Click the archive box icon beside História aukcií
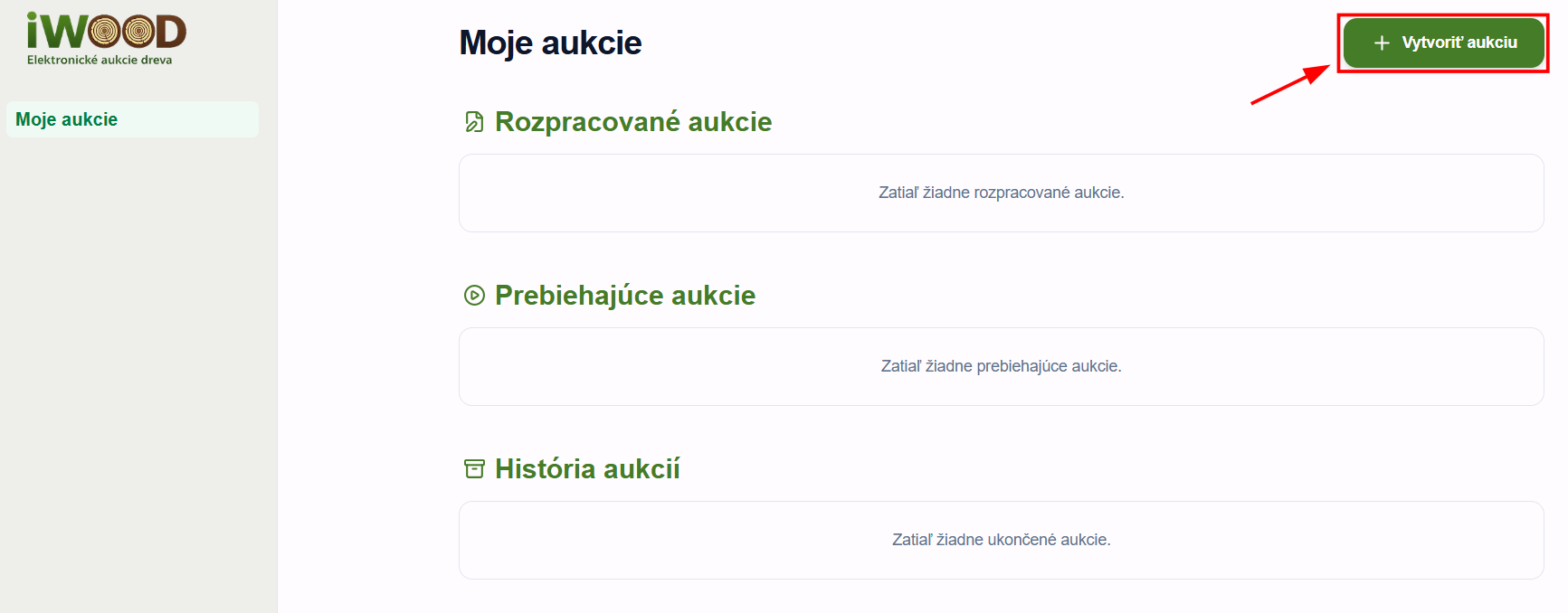 pos(474,469)
